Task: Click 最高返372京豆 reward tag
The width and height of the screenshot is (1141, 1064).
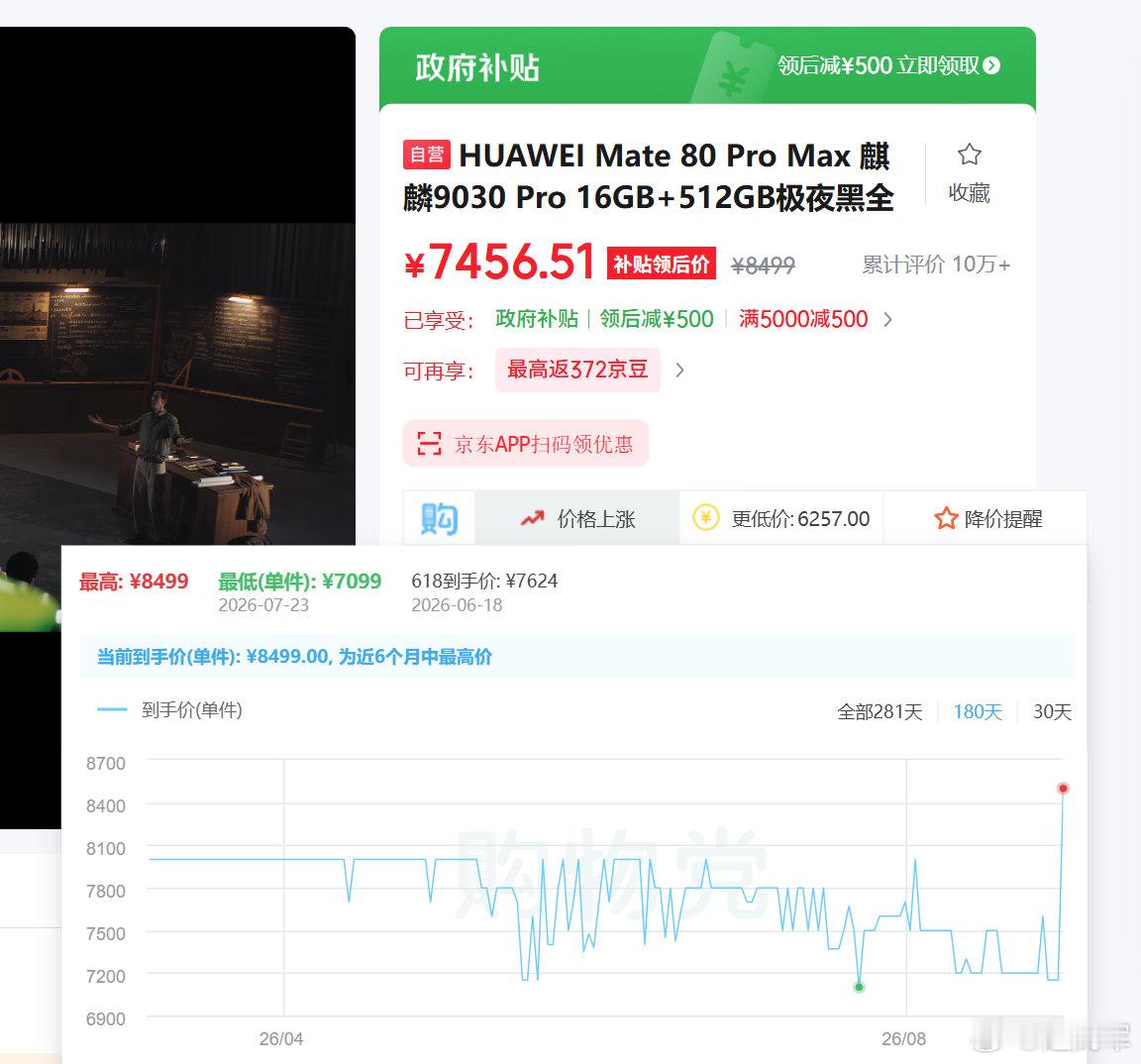Action: (x=577, y=370)
